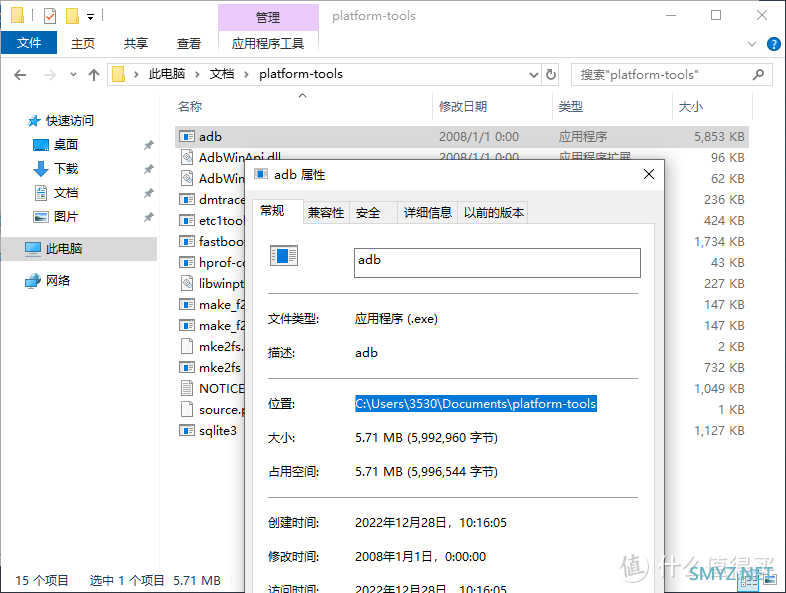Image resolution: width=786 pixels, height=593 pixels.
Task: Open 下载 in the navigation pane
Action: [66, 169]
